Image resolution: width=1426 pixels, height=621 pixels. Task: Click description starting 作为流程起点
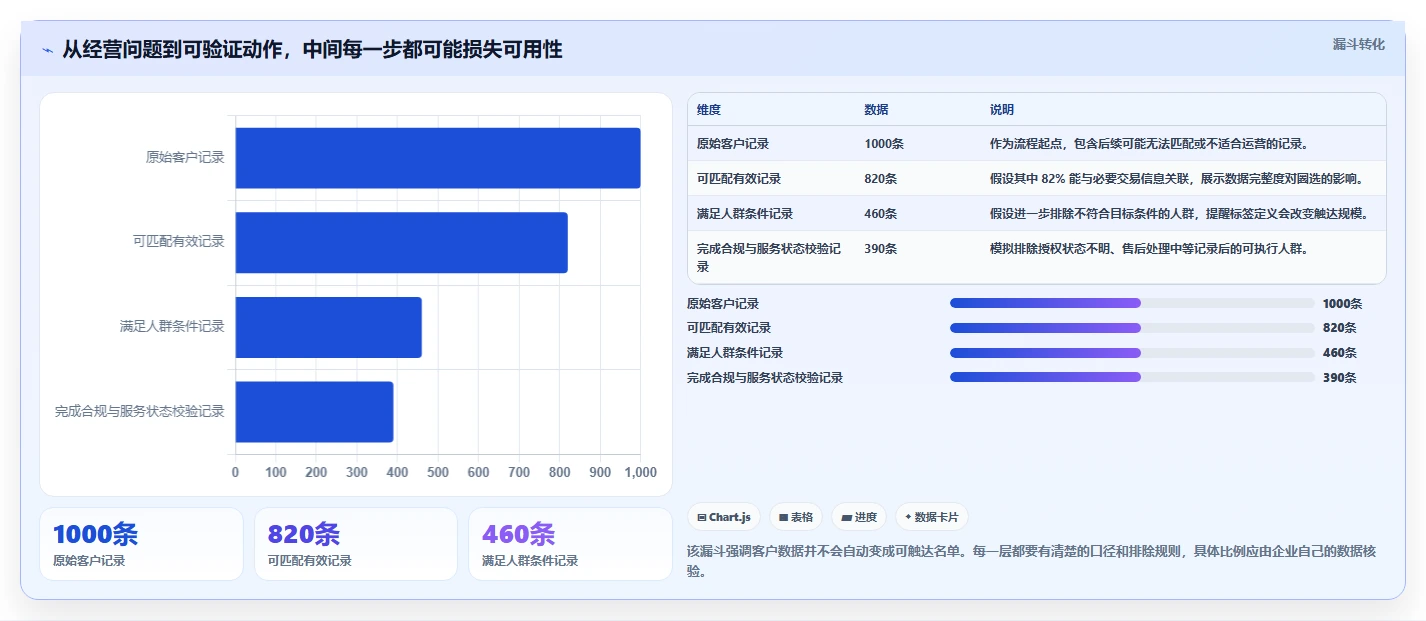[x=1150, y=144]
